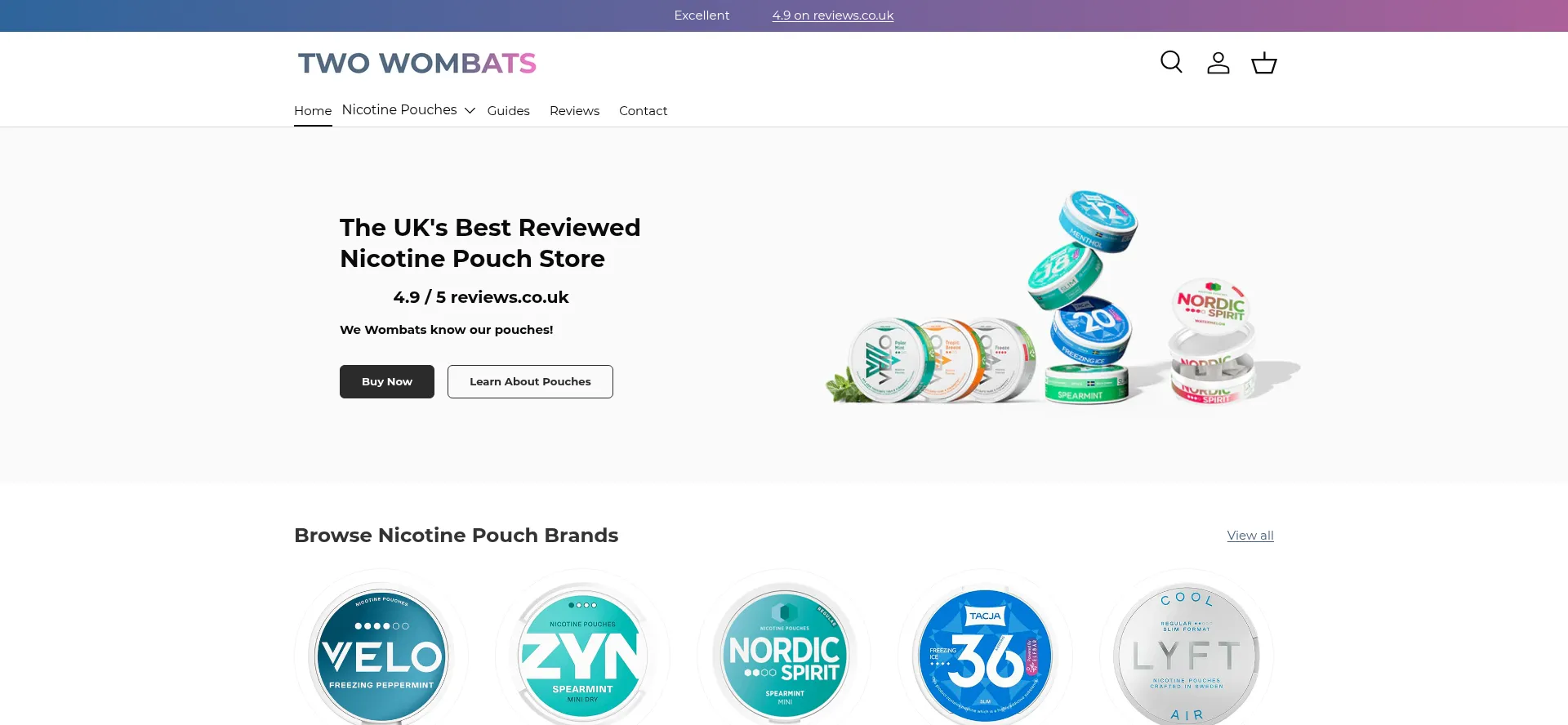Click the Learn About Pouches button
The height and width of the screenshot is (725, 1568).
530,381
